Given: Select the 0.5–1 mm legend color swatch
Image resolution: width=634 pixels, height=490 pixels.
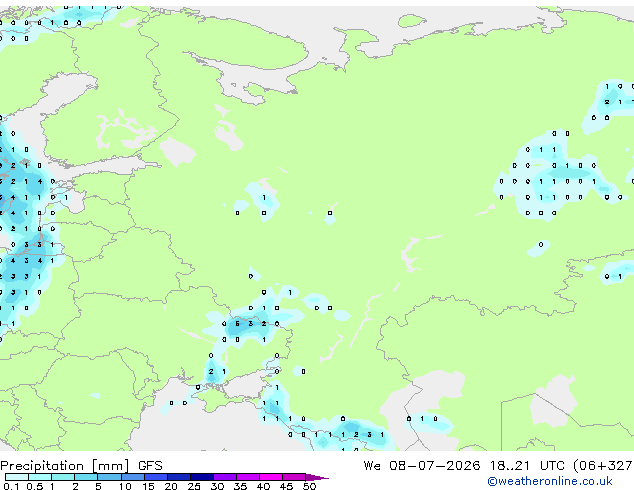Looking at the screenshot, I should [40, 477].
